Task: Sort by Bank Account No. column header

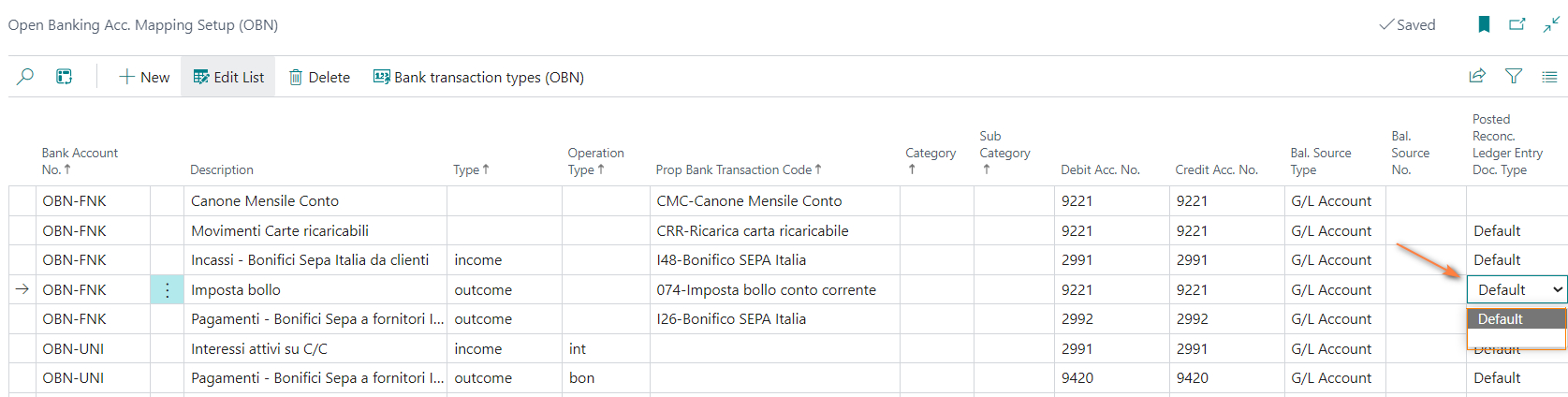Action: coord(80,161)
